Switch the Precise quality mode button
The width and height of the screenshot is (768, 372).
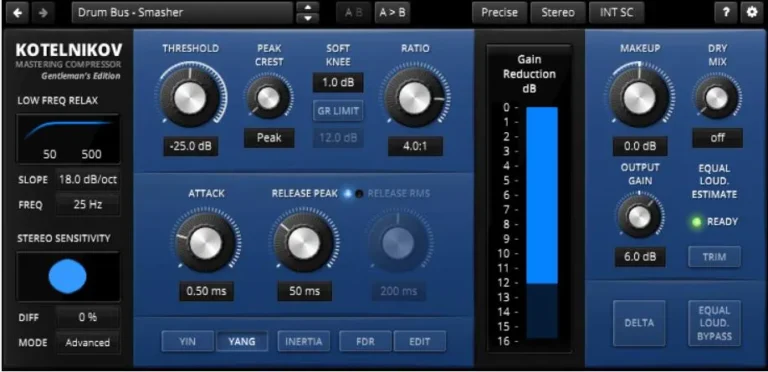[x=500, y=13]
